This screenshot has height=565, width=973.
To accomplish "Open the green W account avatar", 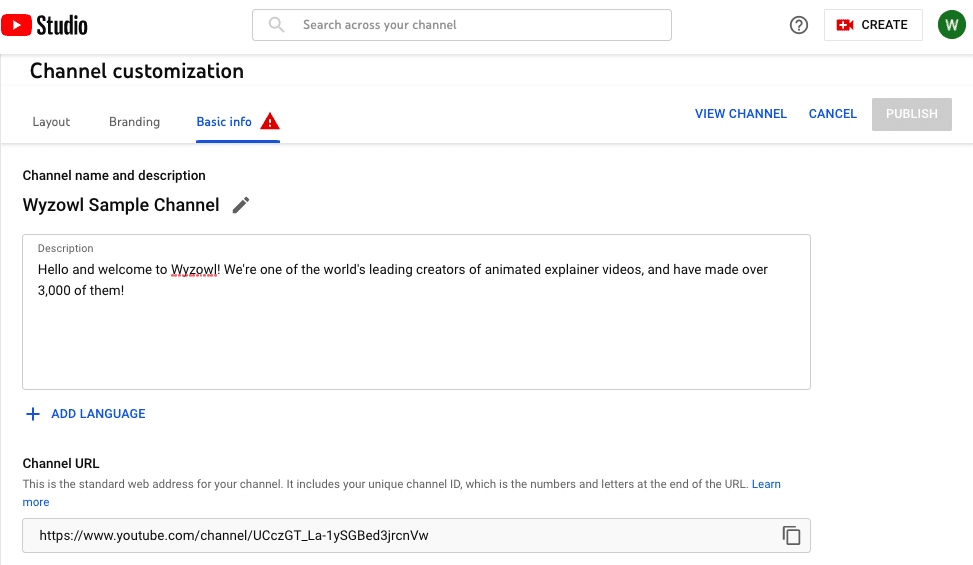I will (951, 25).
